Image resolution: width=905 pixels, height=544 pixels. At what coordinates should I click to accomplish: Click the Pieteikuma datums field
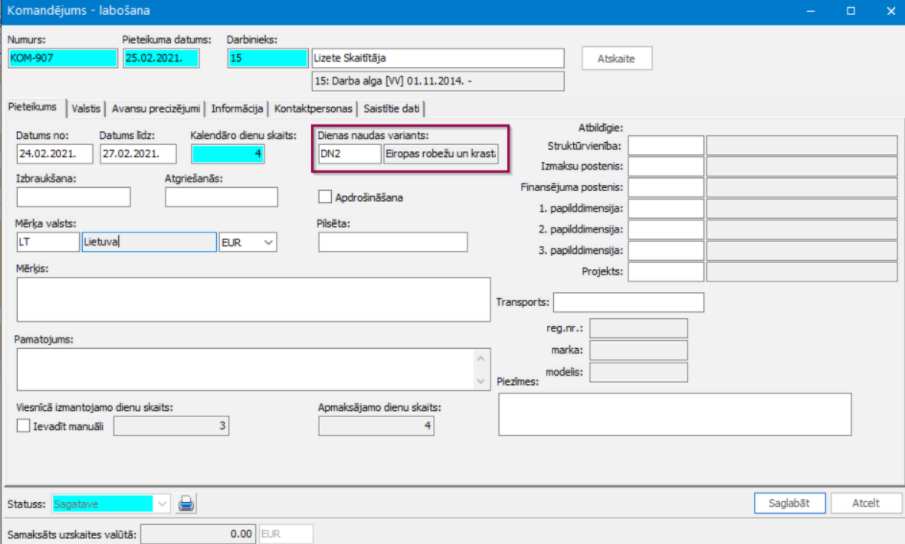[x=161, y=58]
